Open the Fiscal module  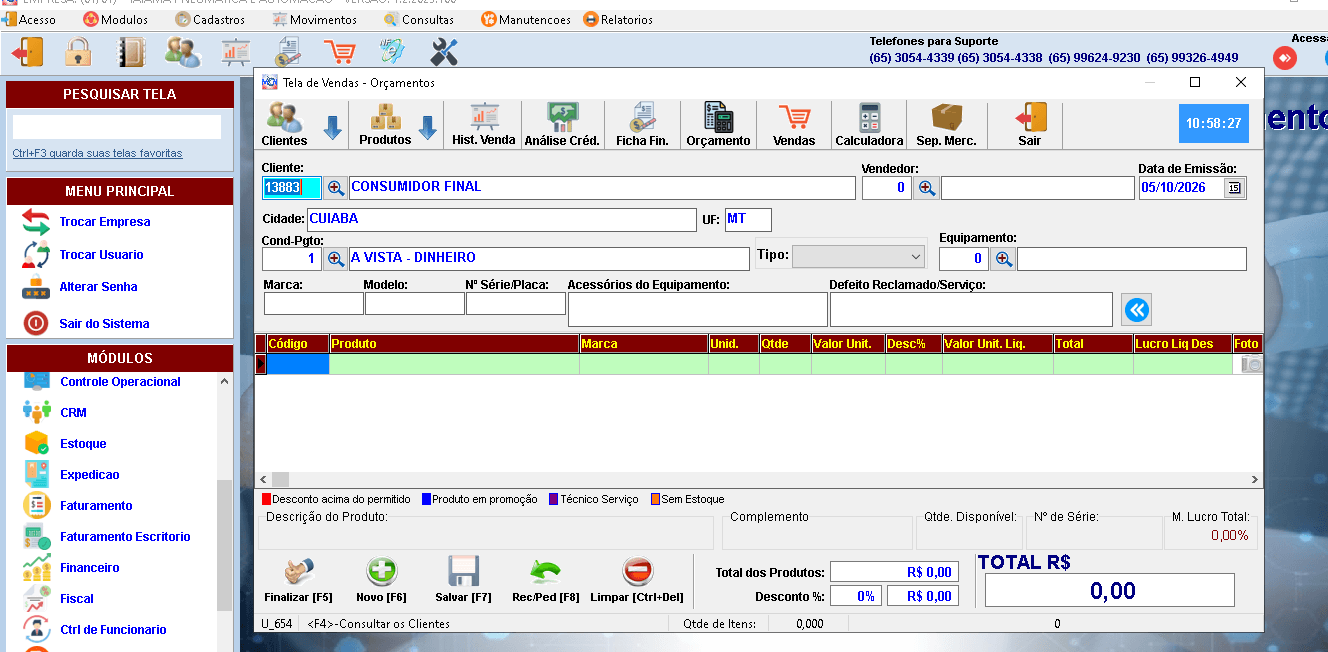click(x=77, y=598)
